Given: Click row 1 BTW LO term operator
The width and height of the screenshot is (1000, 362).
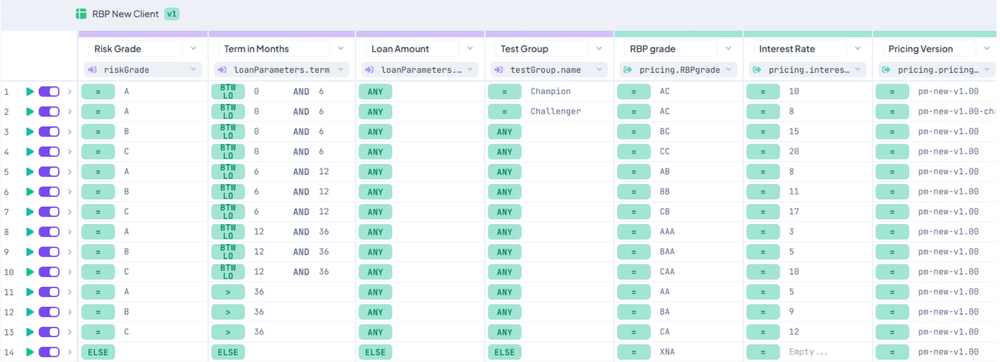Looking at the screenshot, I should click(x=228, y=92).
